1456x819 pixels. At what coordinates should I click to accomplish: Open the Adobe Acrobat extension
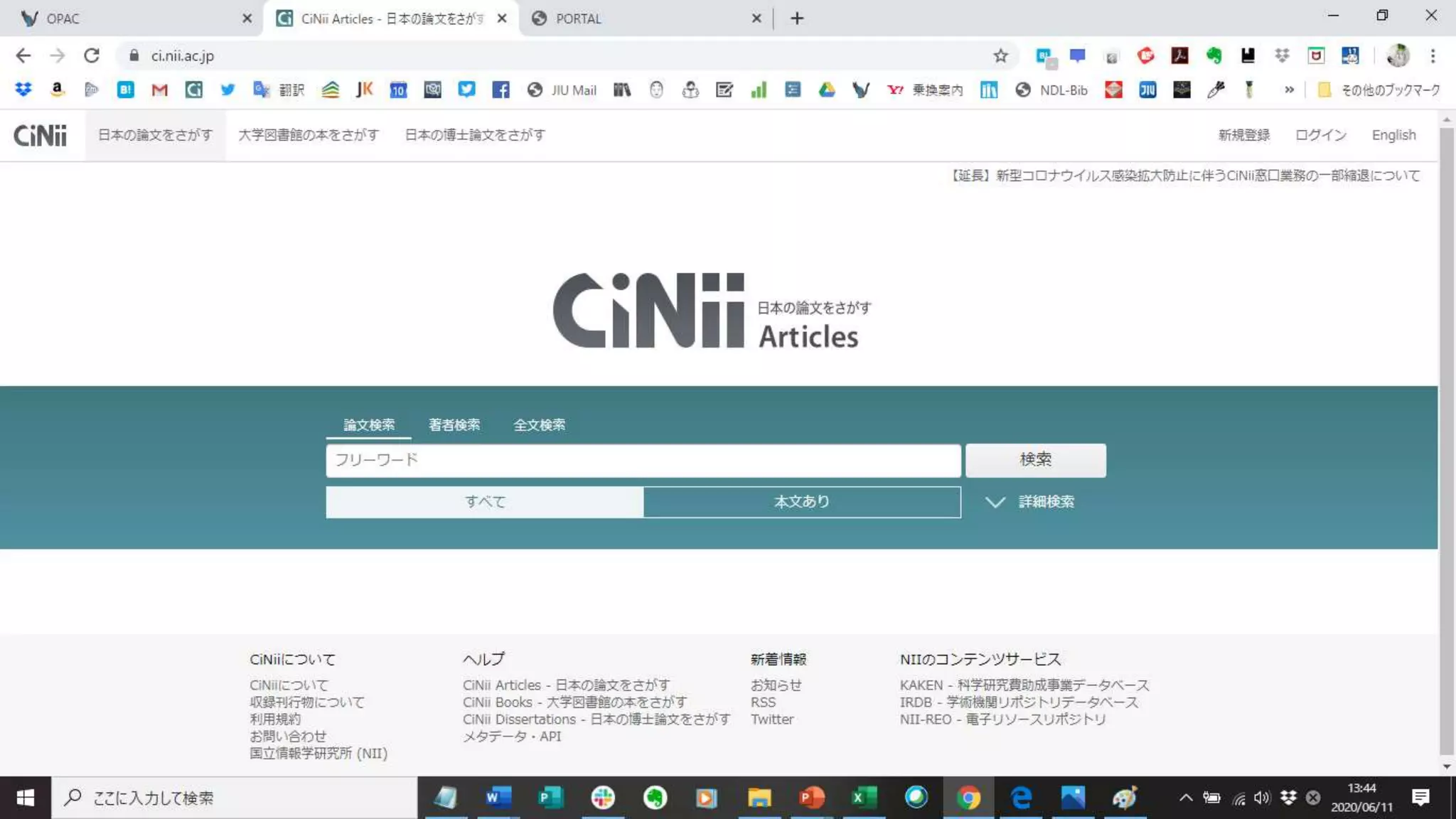click(1179, 55)
